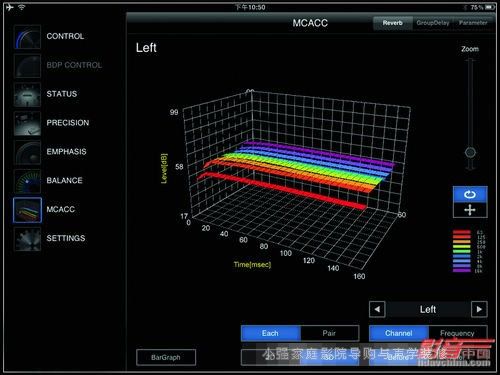Open the CONTROL section icon
The image size is (500, 375).
click(27, 37)
